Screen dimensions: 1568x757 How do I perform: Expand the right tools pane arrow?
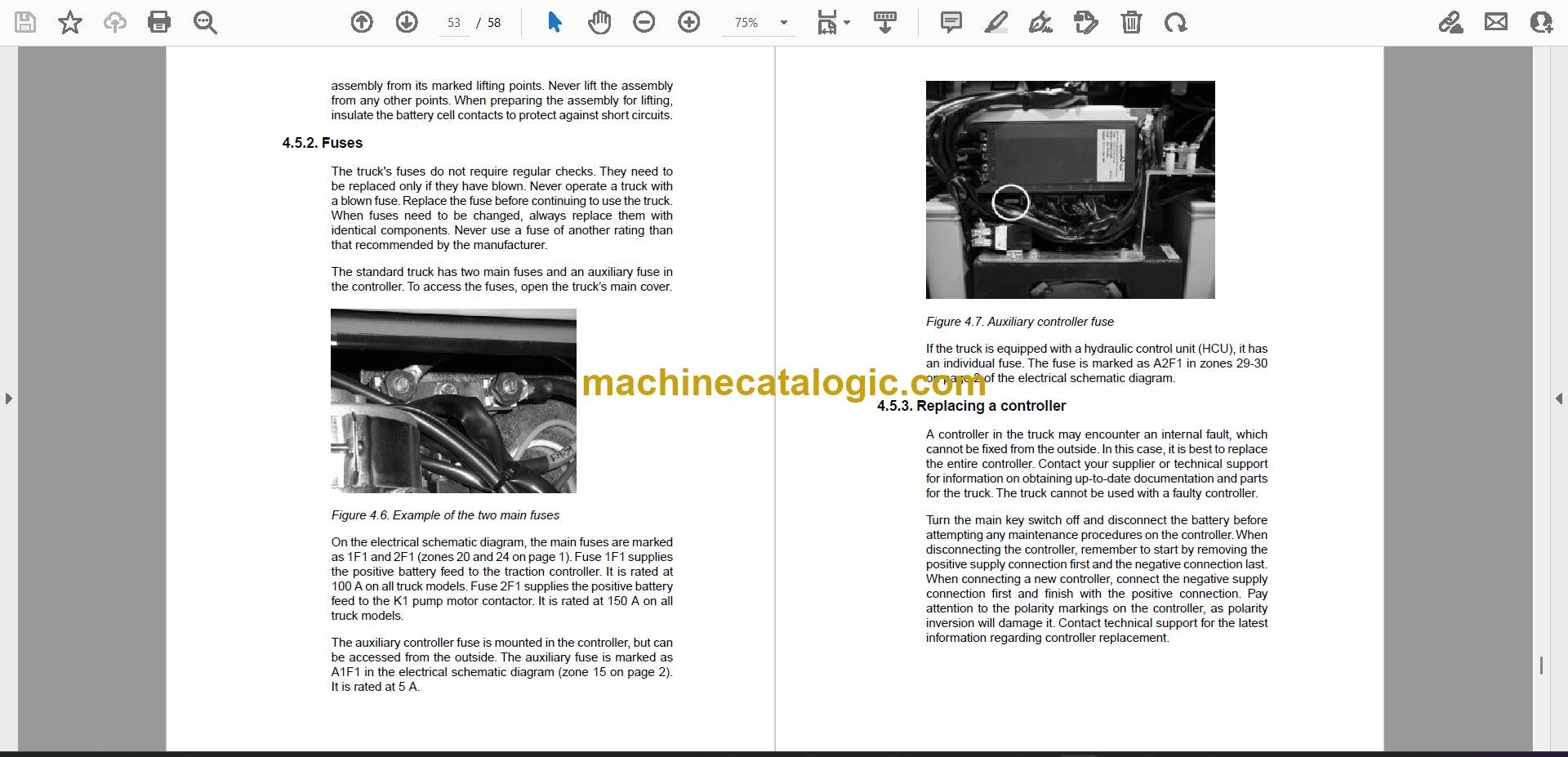(x=1558, y=399)
